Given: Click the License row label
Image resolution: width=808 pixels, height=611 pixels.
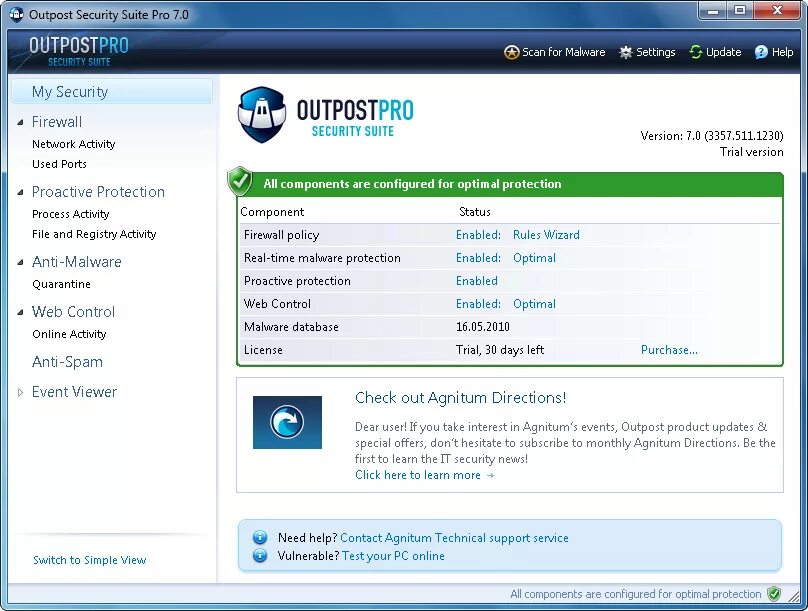Looking at the screenshot, I should click(x=263, y=350).
